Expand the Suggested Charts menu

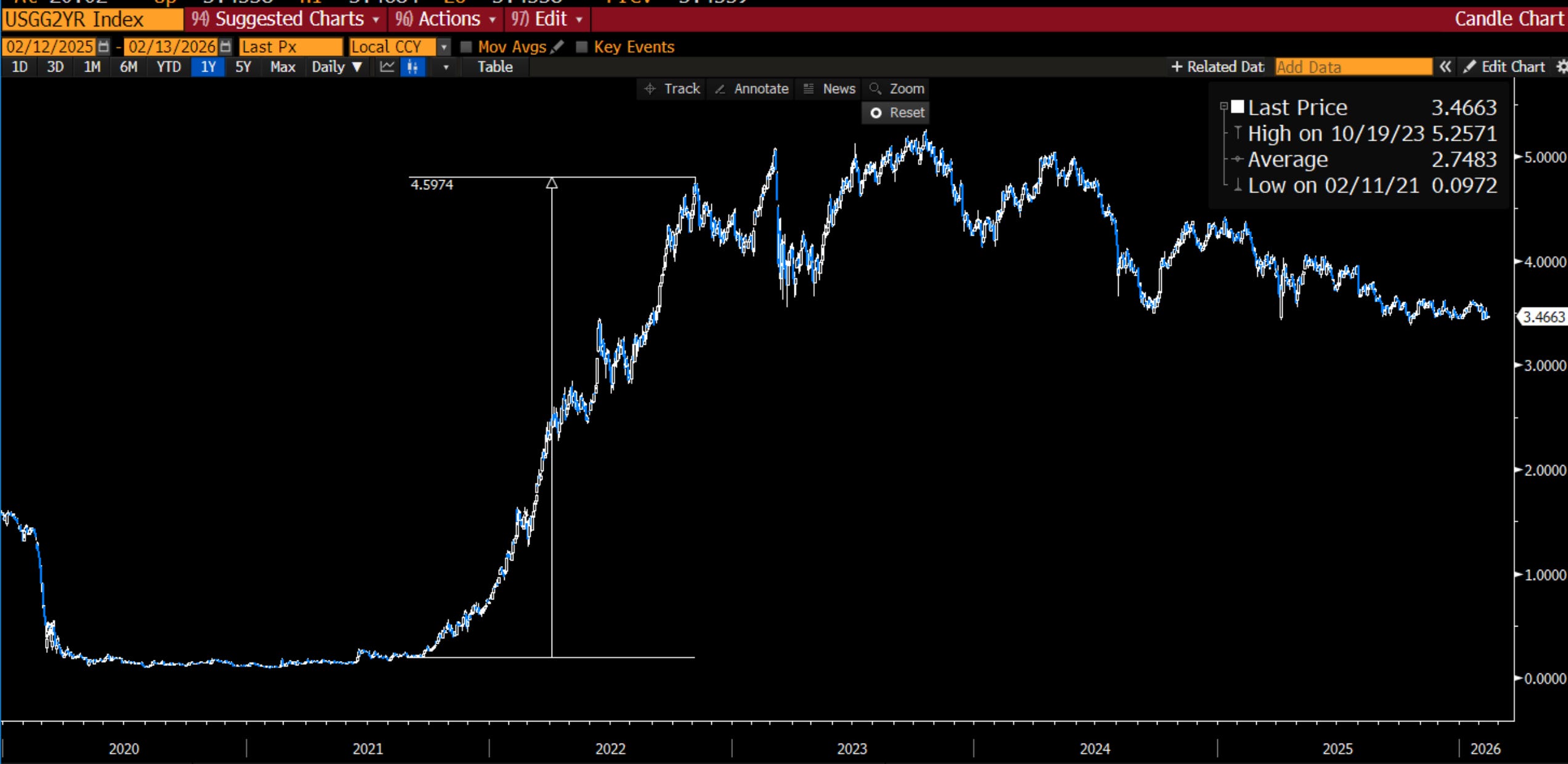285,19
